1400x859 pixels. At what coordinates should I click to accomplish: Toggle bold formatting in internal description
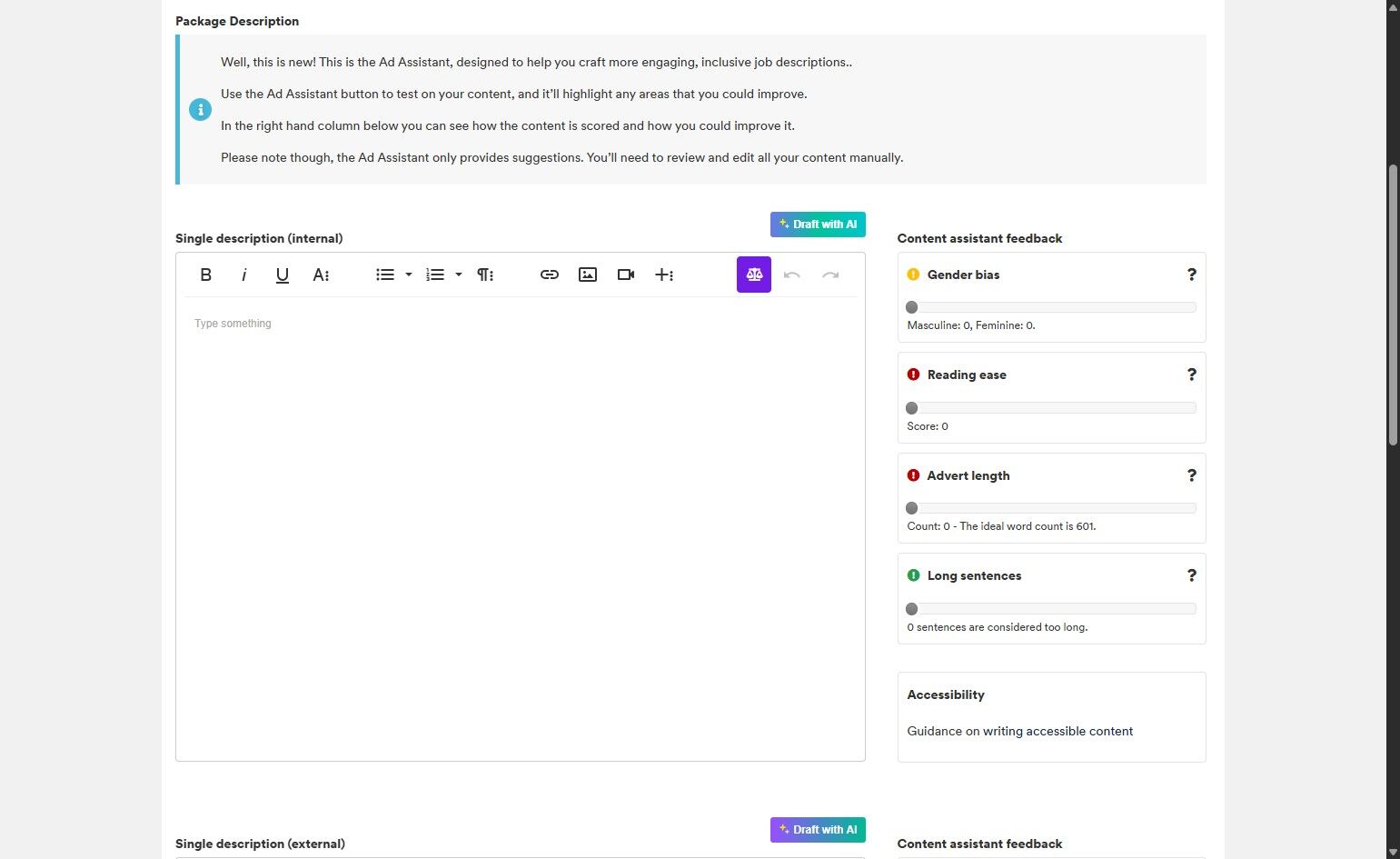(206, 275)
